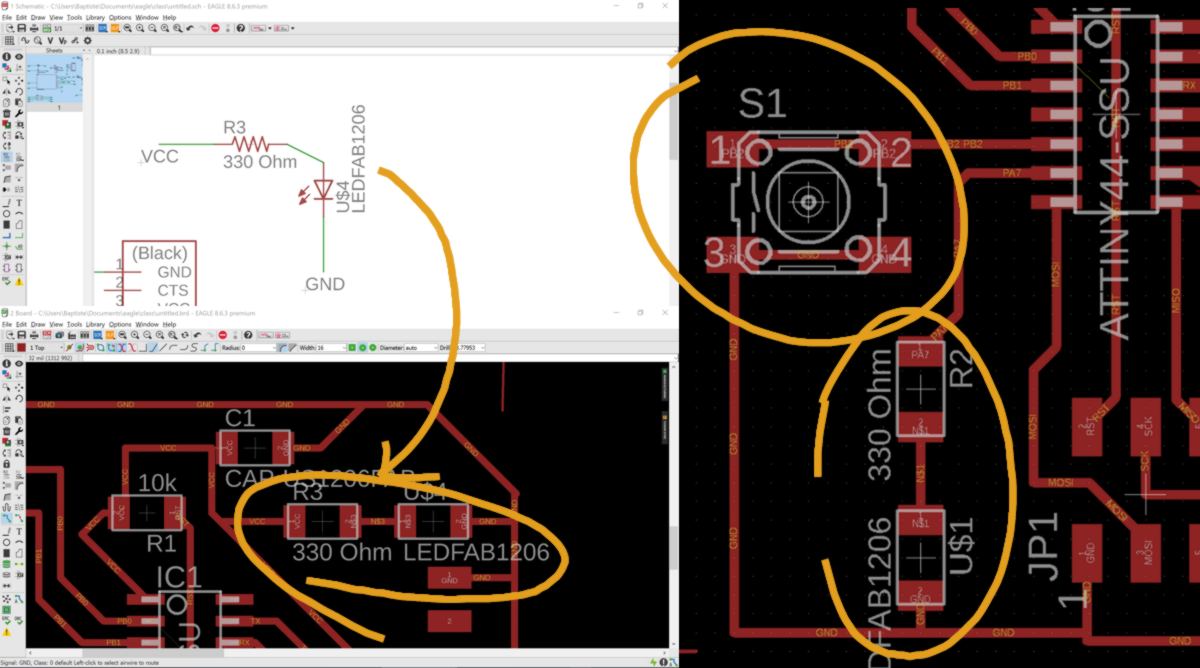The width and height of the screenshot is (1200, 668).
Task: Open the Width 16 dropdown
Action: coord(331,348)
